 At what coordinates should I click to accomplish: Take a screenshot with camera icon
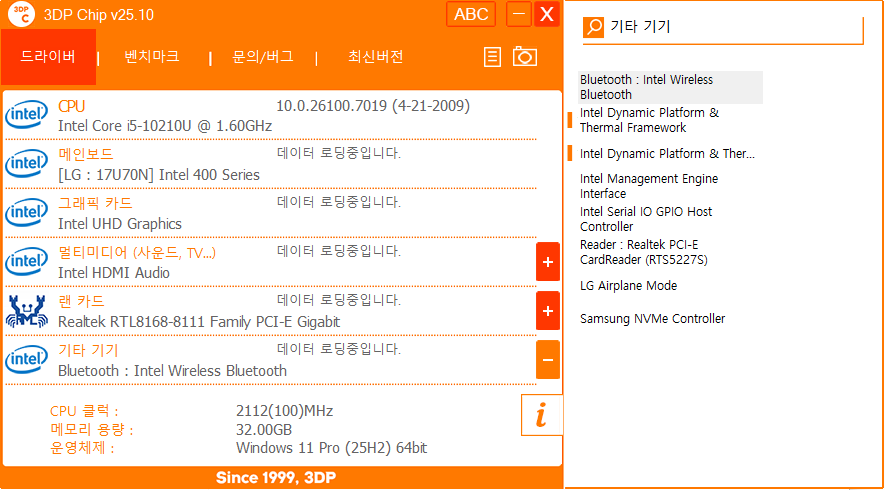[525, 56]
